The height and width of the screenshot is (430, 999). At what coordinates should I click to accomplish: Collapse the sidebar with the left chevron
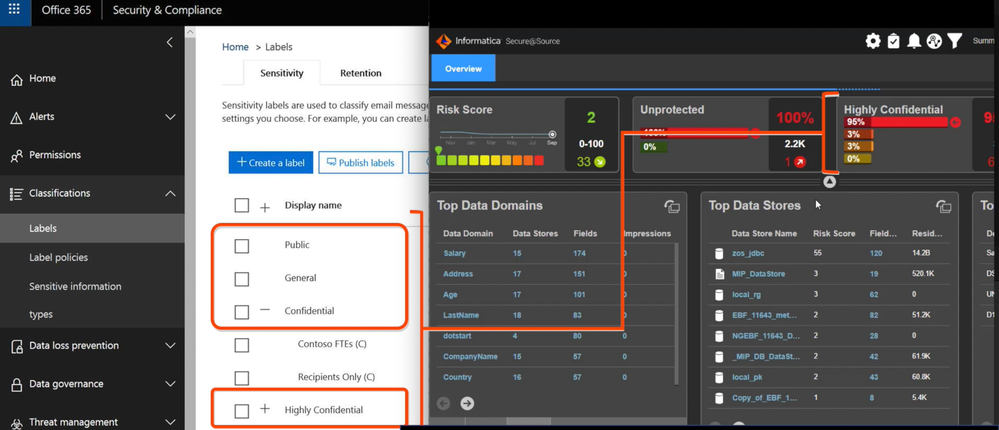169,42
